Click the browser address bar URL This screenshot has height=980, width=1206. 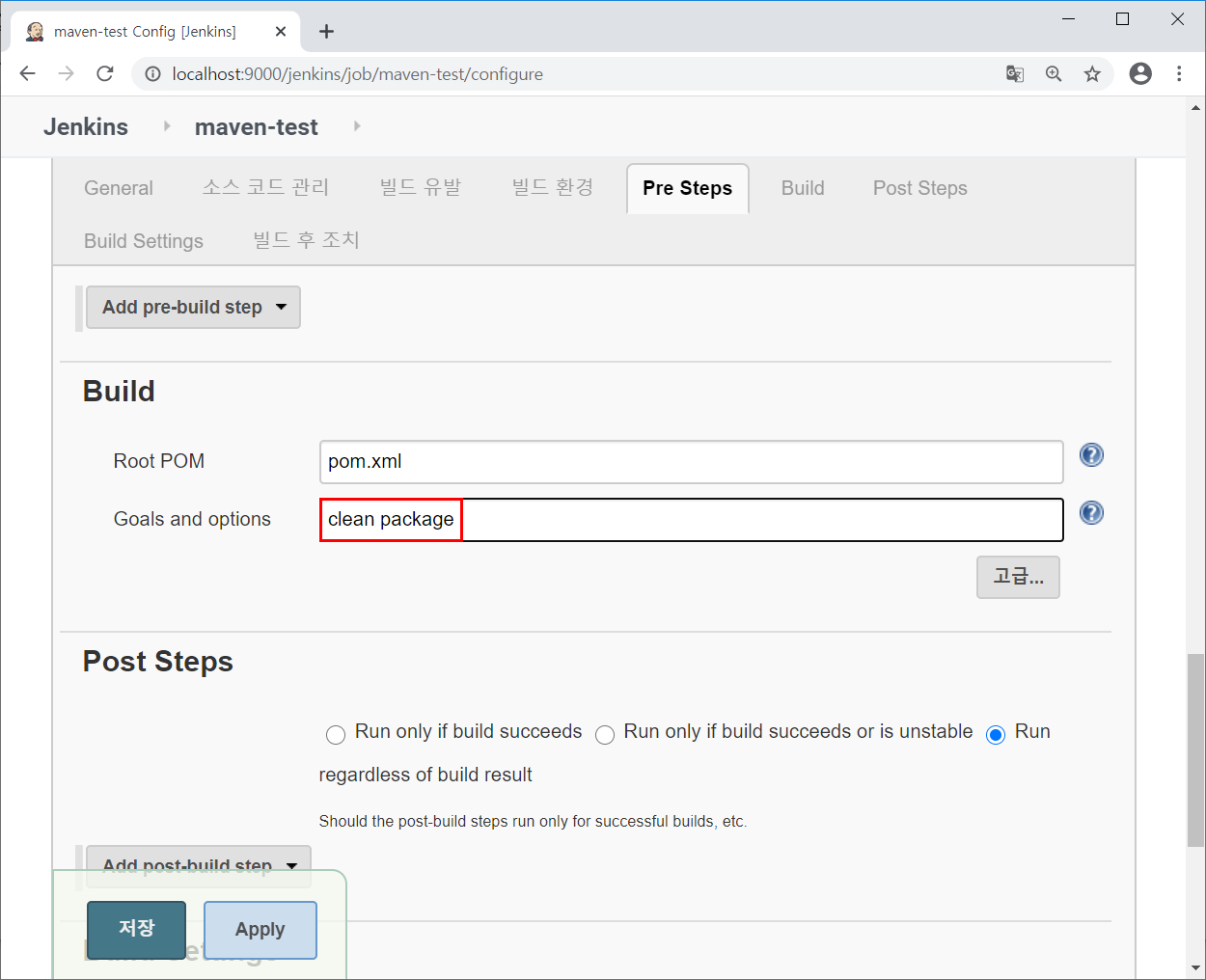coord(358,74)
